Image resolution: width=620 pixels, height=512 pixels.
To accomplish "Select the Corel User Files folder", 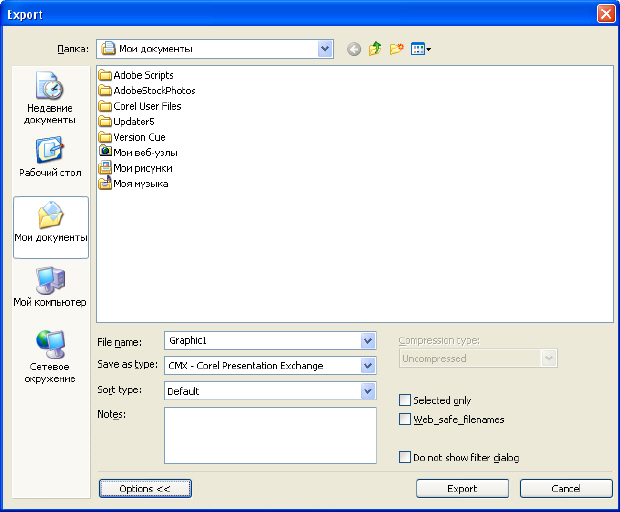I will [146, 106].
